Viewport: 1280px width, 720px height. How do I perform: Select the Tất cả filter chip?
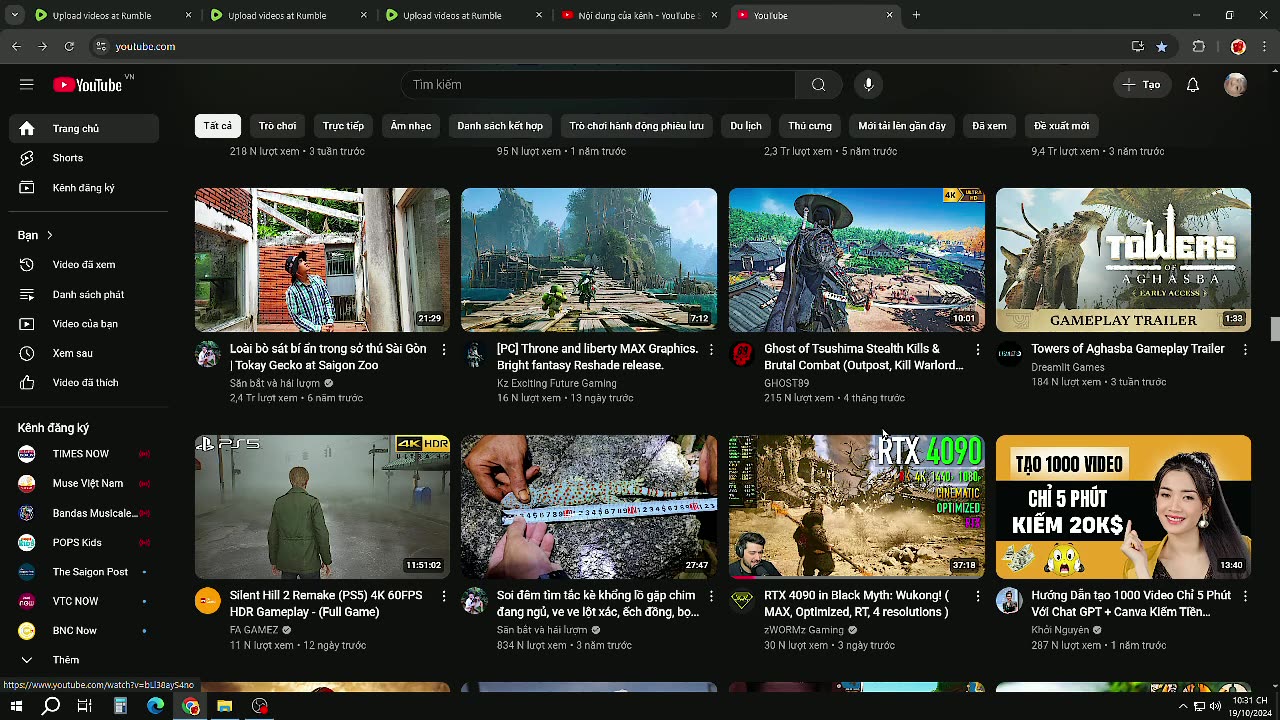pos(218,126)
